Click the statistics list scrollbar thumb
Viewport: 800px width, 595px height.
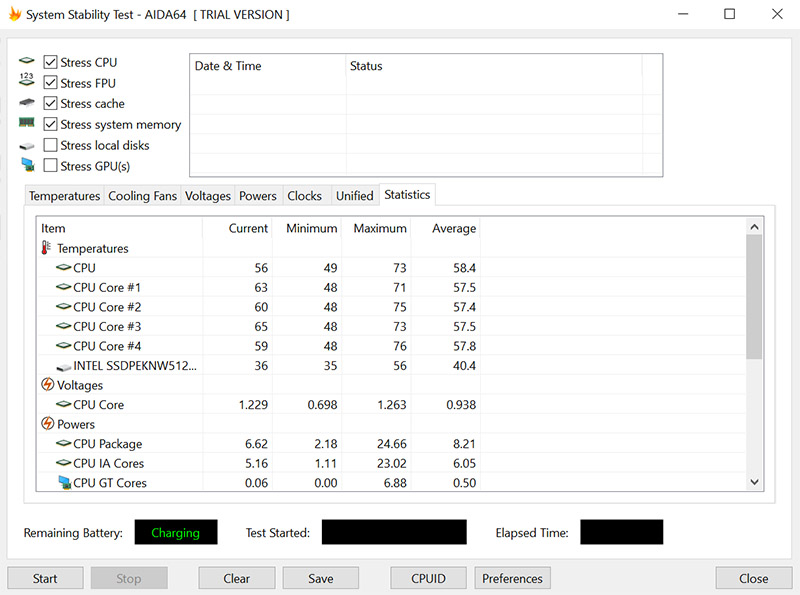tap(754, 297)
